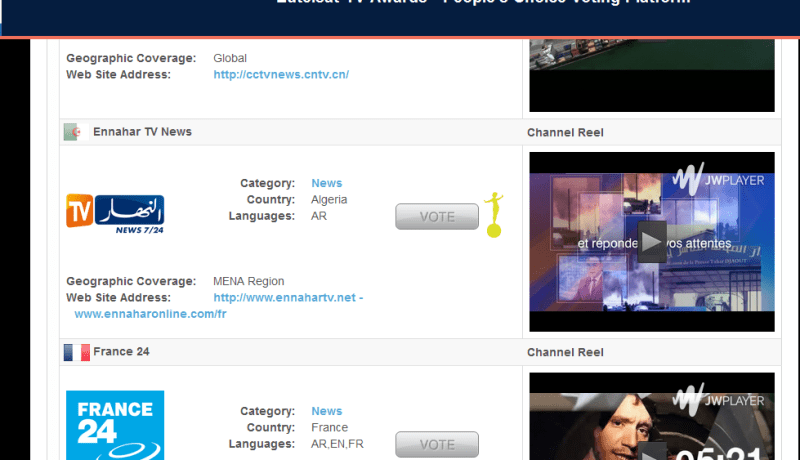800x460 pixels.
Task: Click the top channel reel video thumbnail
Action: coord(652,75)
